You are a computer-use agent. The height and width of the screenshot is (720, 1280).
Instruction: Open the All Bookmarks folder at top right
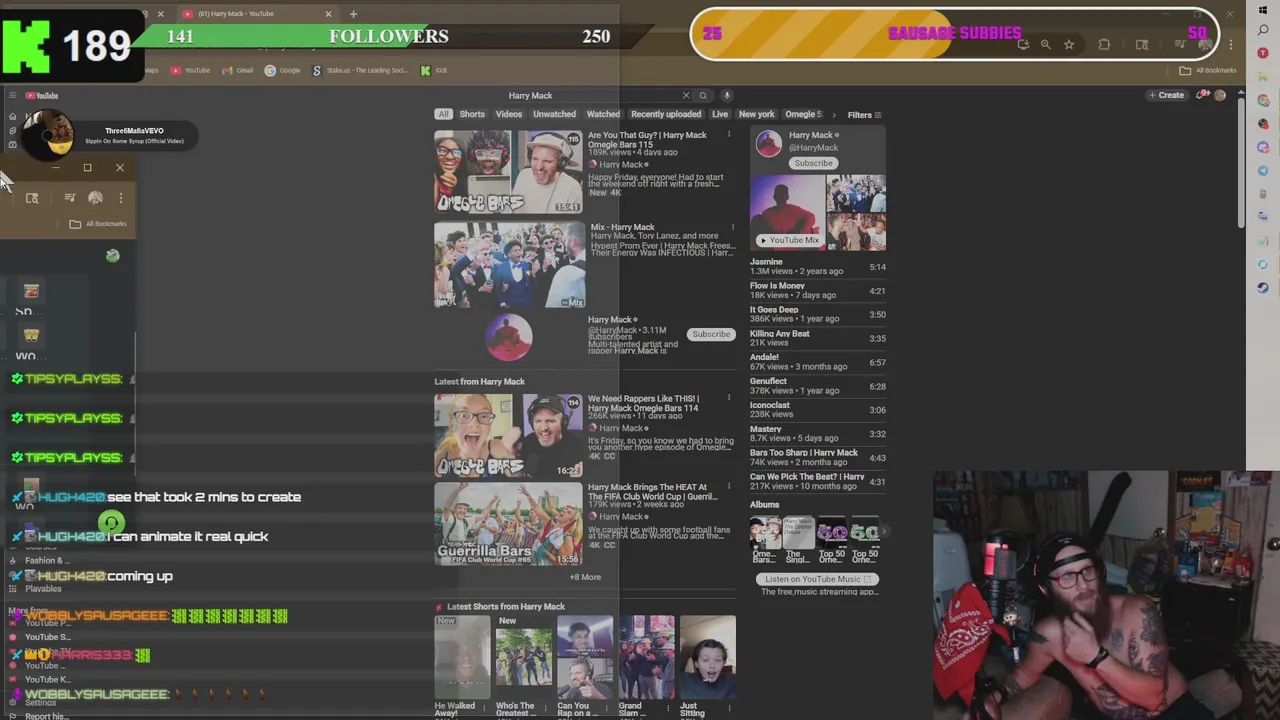pos(1208,70)
